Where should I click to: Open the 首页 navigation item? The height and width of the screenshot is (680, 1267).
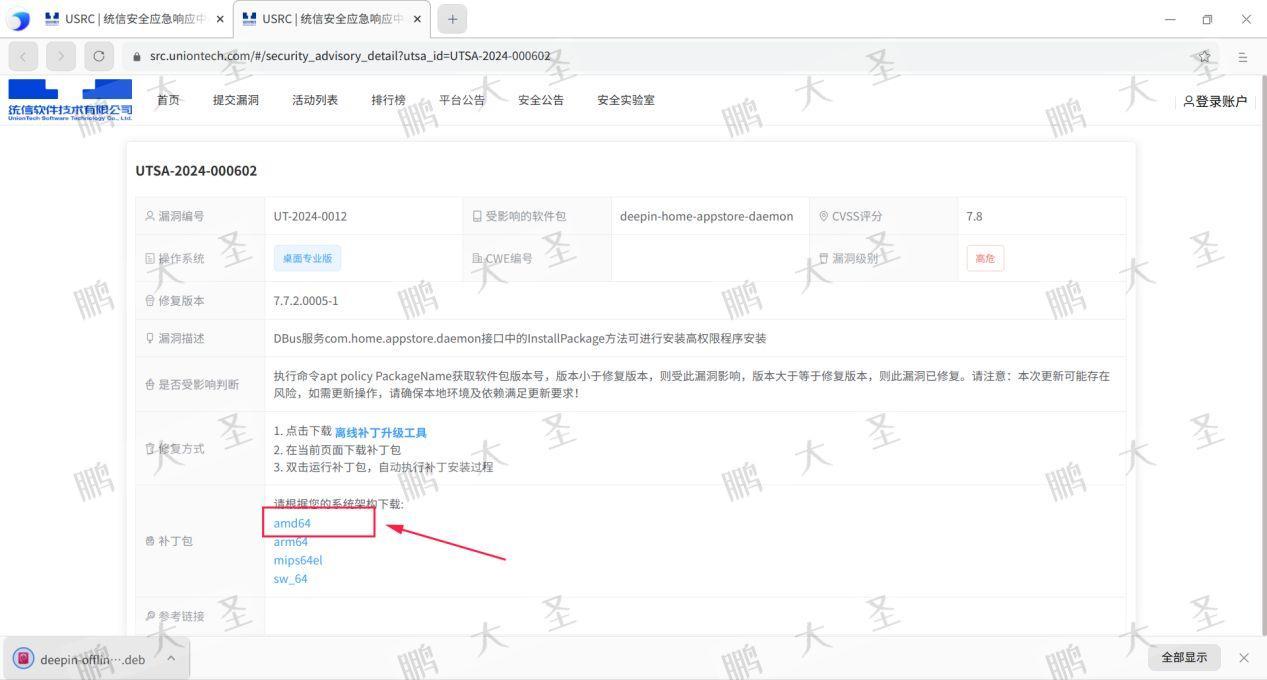click(168, 100)
